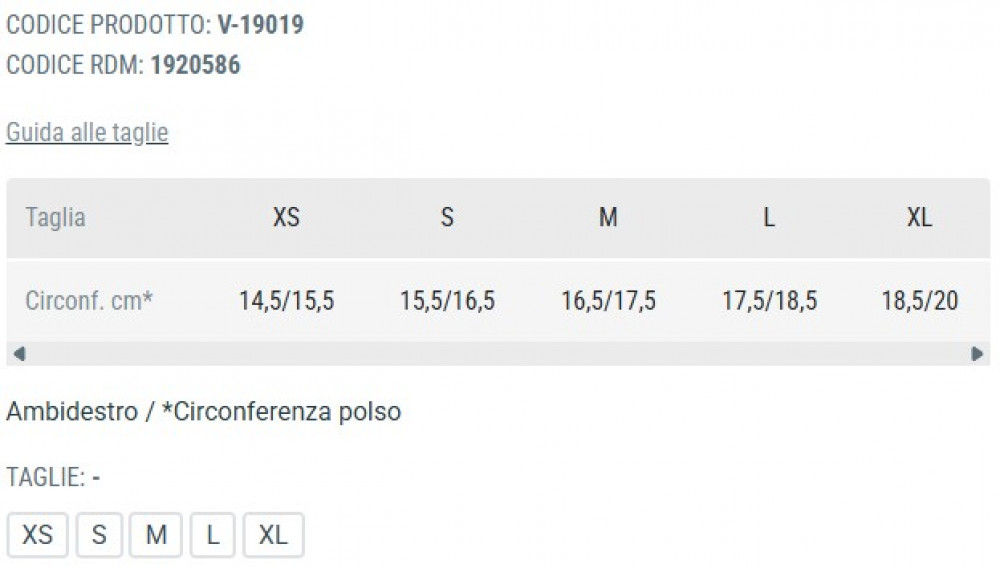Click the 15,5/16,5 circumference cell
This screenshot has height=568, width=1000.
(447, 301)
